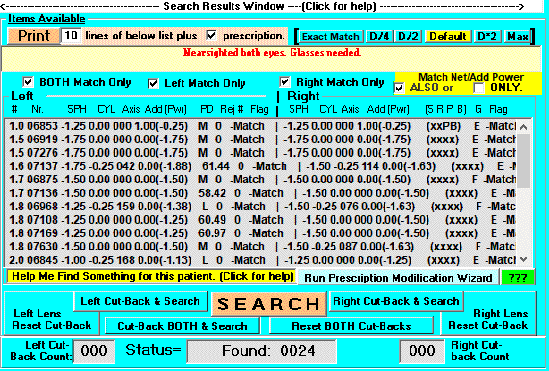Select the Max tolerance button
This screenshot has height=371, width=549.
click(517, 36)
